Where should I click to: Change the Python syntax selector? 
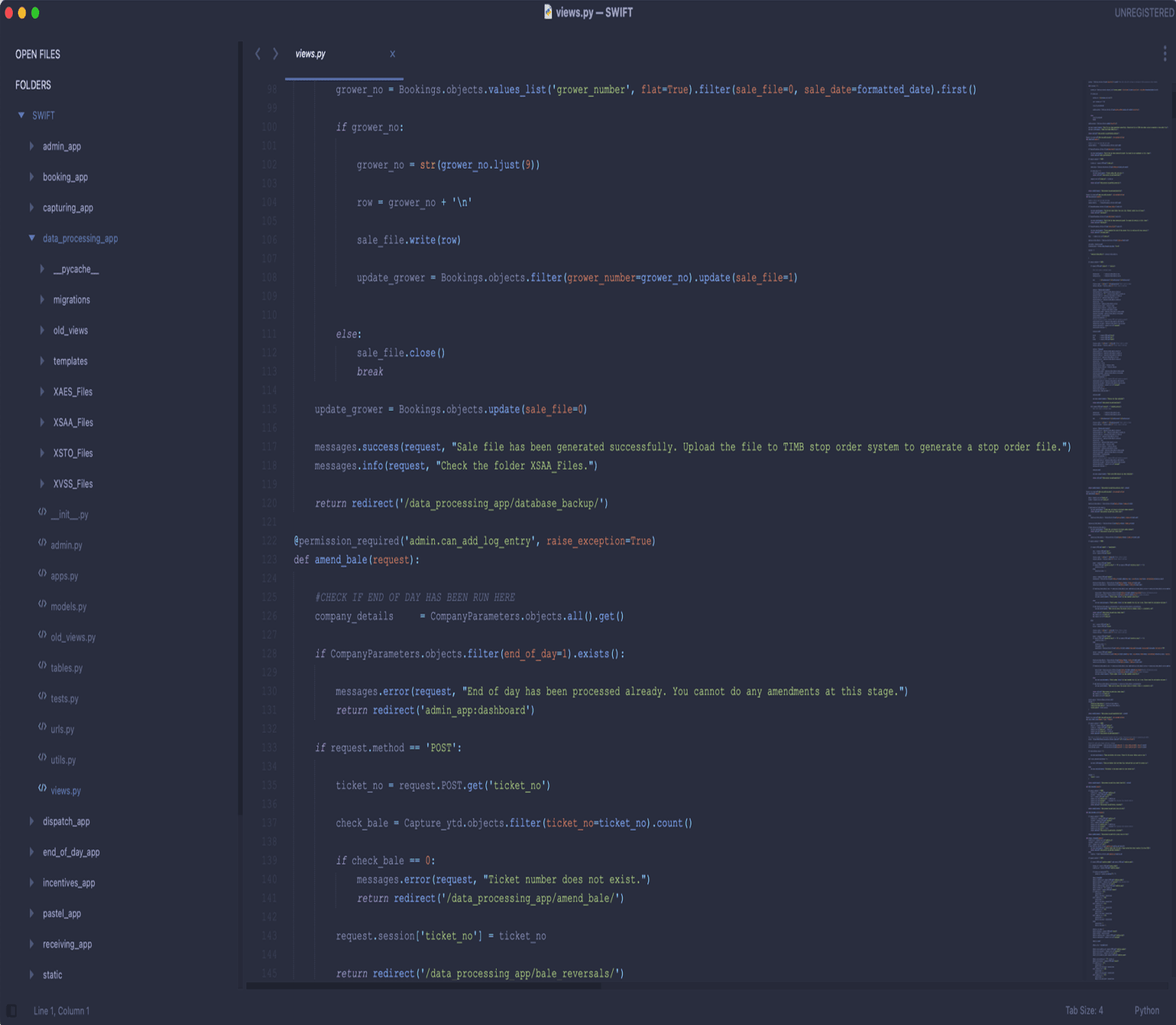pos(1146,1011)
